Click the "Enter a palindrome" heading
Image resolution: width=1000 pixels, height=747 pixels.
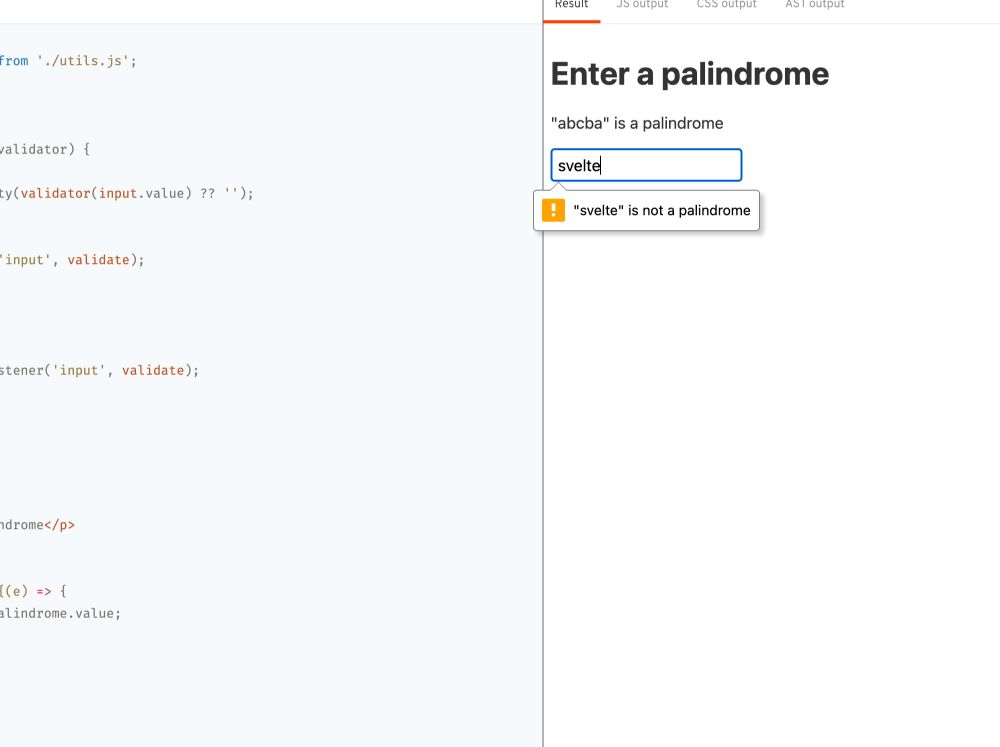(689, 74)
